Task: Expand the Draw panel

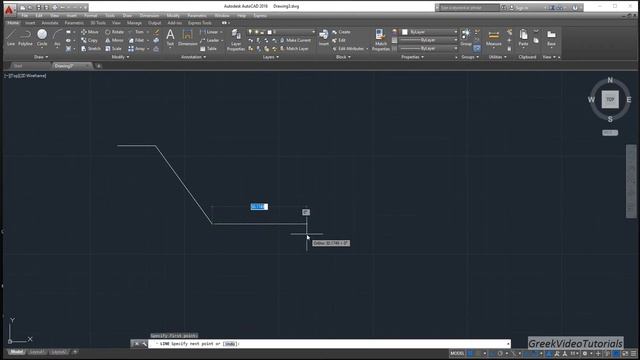Action: click(41, 57)
